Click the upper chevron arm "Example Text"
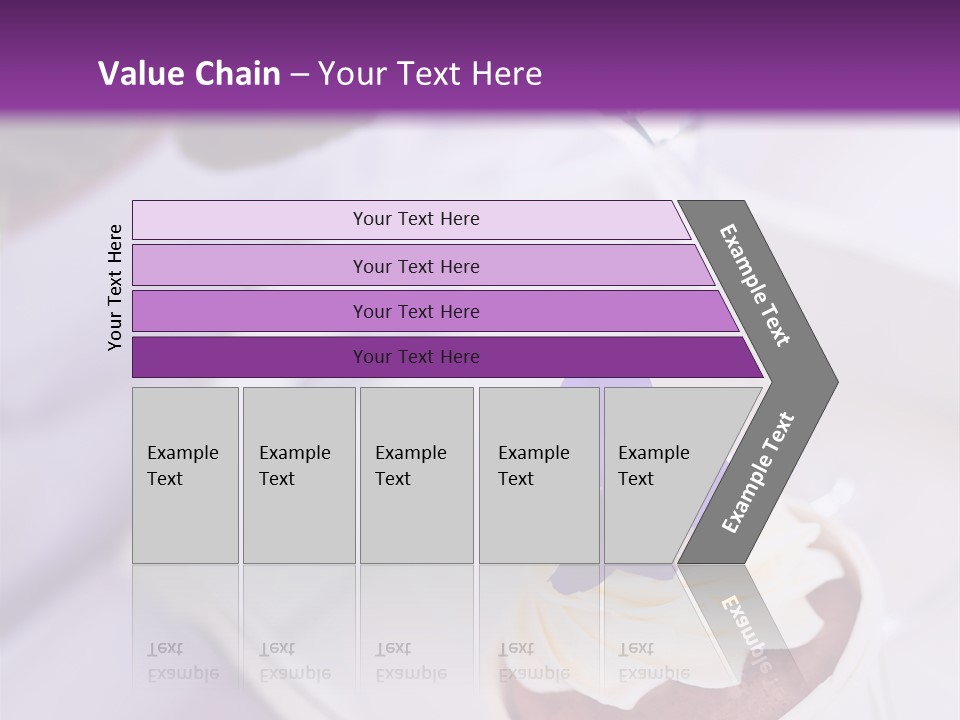The height and width of the screenshot is (720, 960). pos(756,285)
